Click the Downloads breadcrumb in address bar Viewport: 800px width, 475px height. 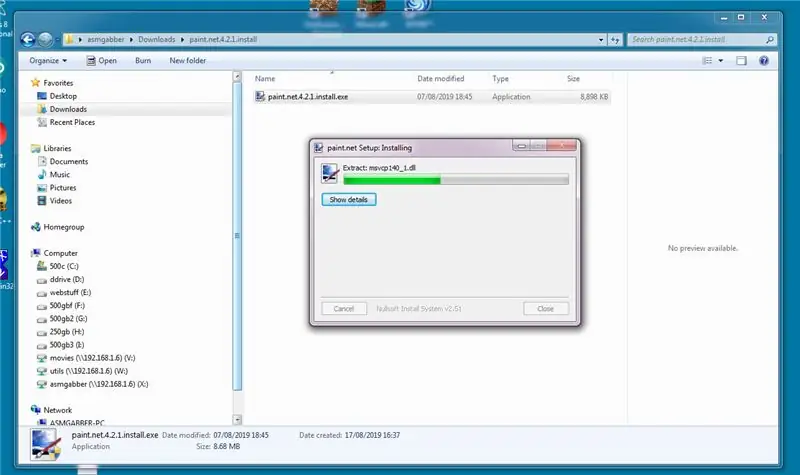(157, 39)
